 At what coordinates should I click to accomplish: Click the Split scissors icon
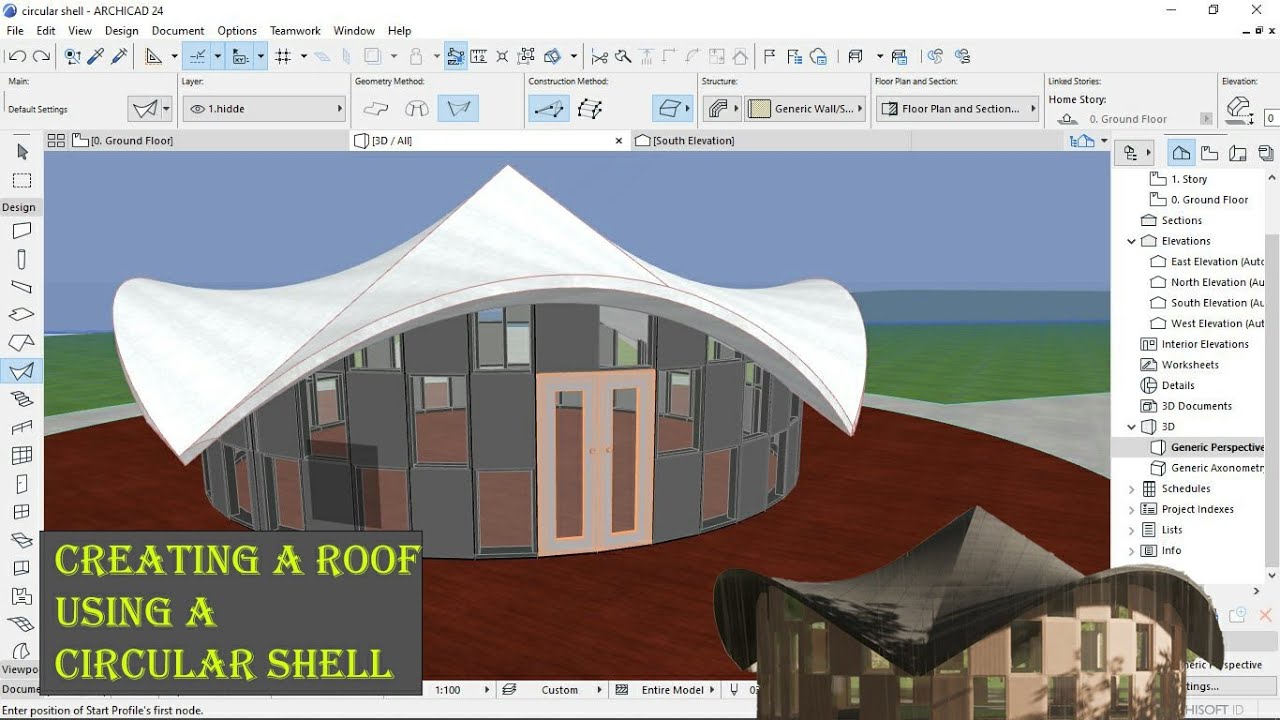click(x=600, y=57)
